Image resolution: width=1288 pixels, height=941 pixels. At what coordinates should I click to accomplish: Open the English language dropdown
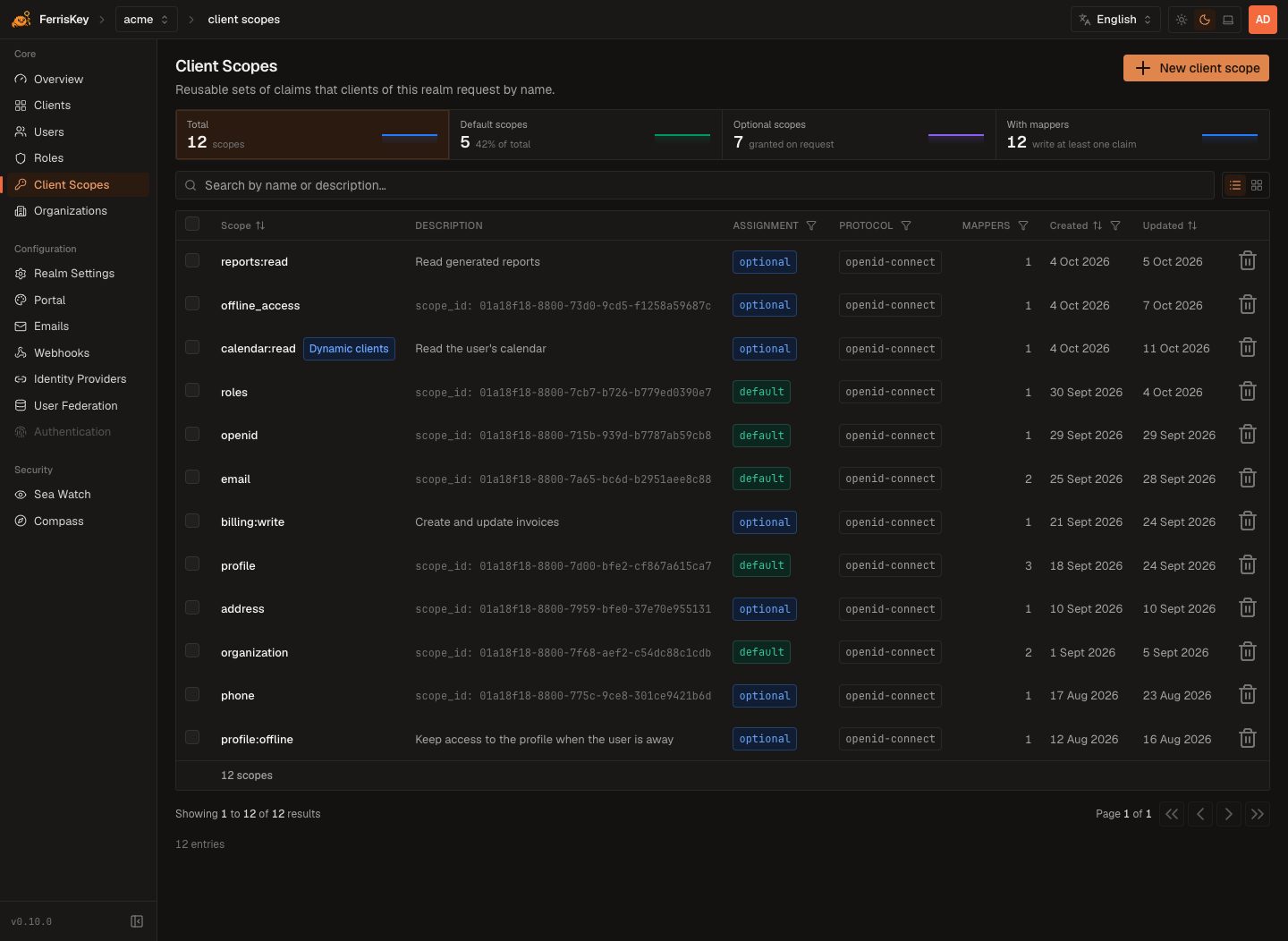point(1115,20)
